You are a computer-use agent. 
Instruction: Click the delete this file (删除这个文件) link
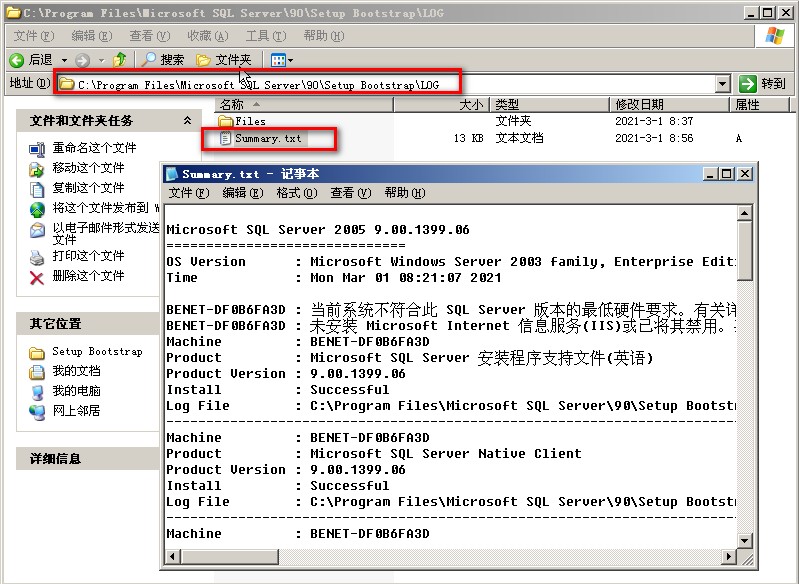88,276
